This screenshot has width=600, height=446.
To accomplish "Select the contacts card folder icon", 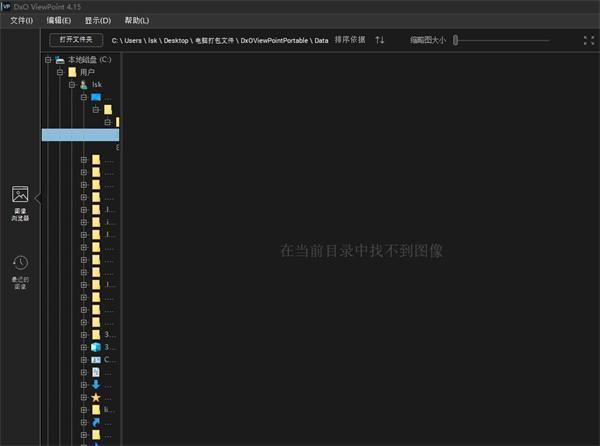I will click(96, 360).
